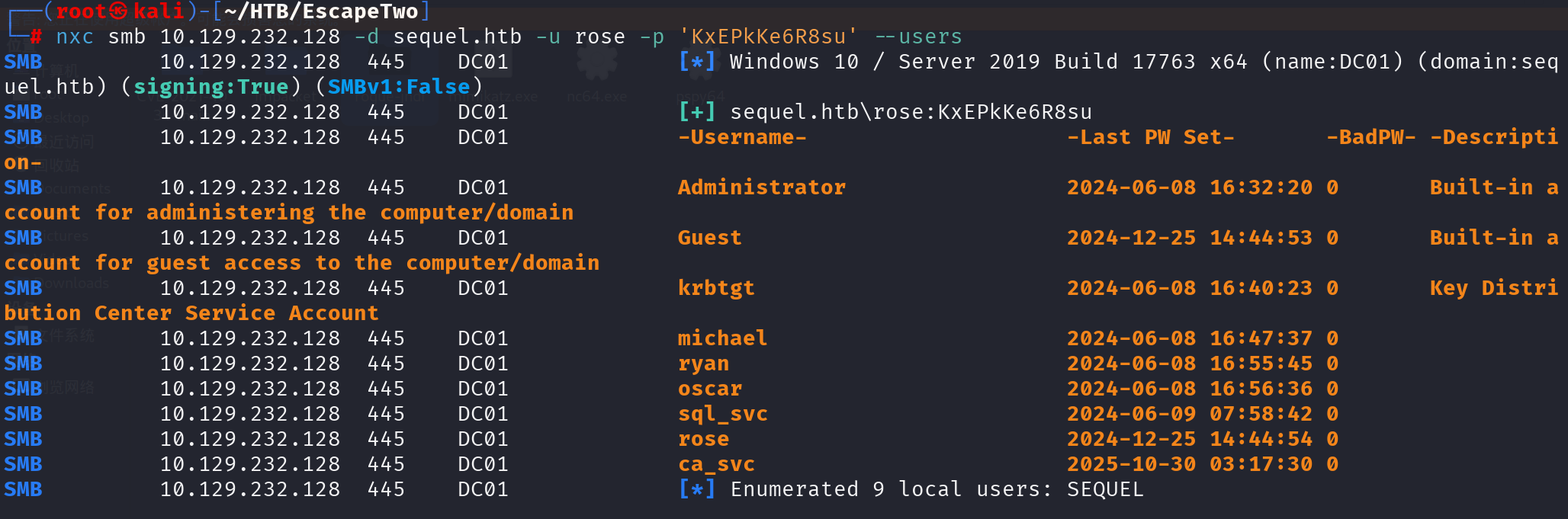This screenshot has width=1568, height=519.
Task: Click the Kali skull symbol in the prompt
Action: coord(118,11)
